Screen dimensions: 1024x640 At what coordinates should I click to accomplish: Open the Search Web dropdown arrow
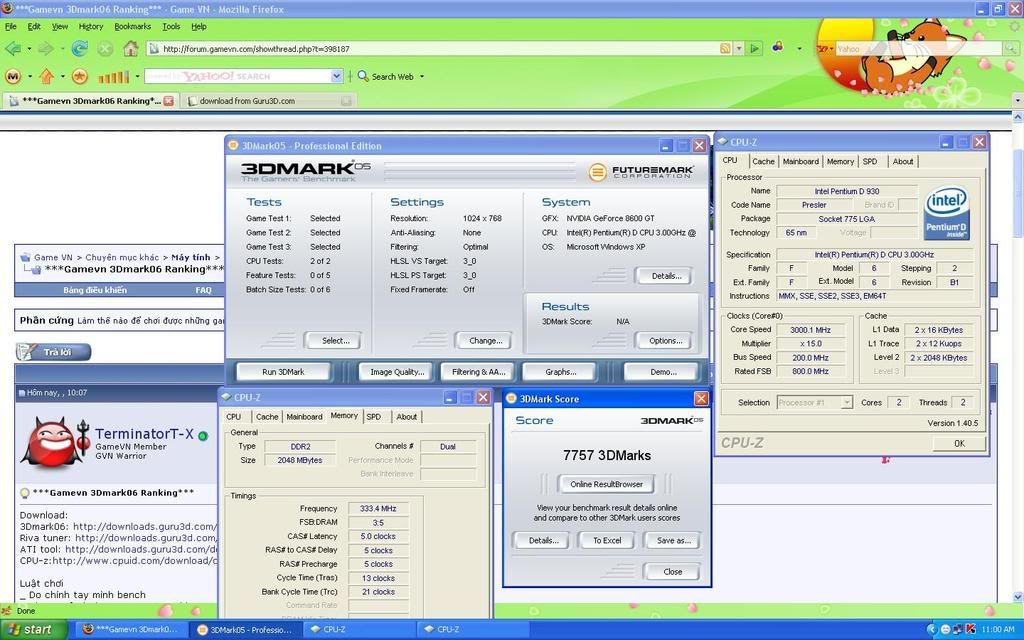pos(422,77)
